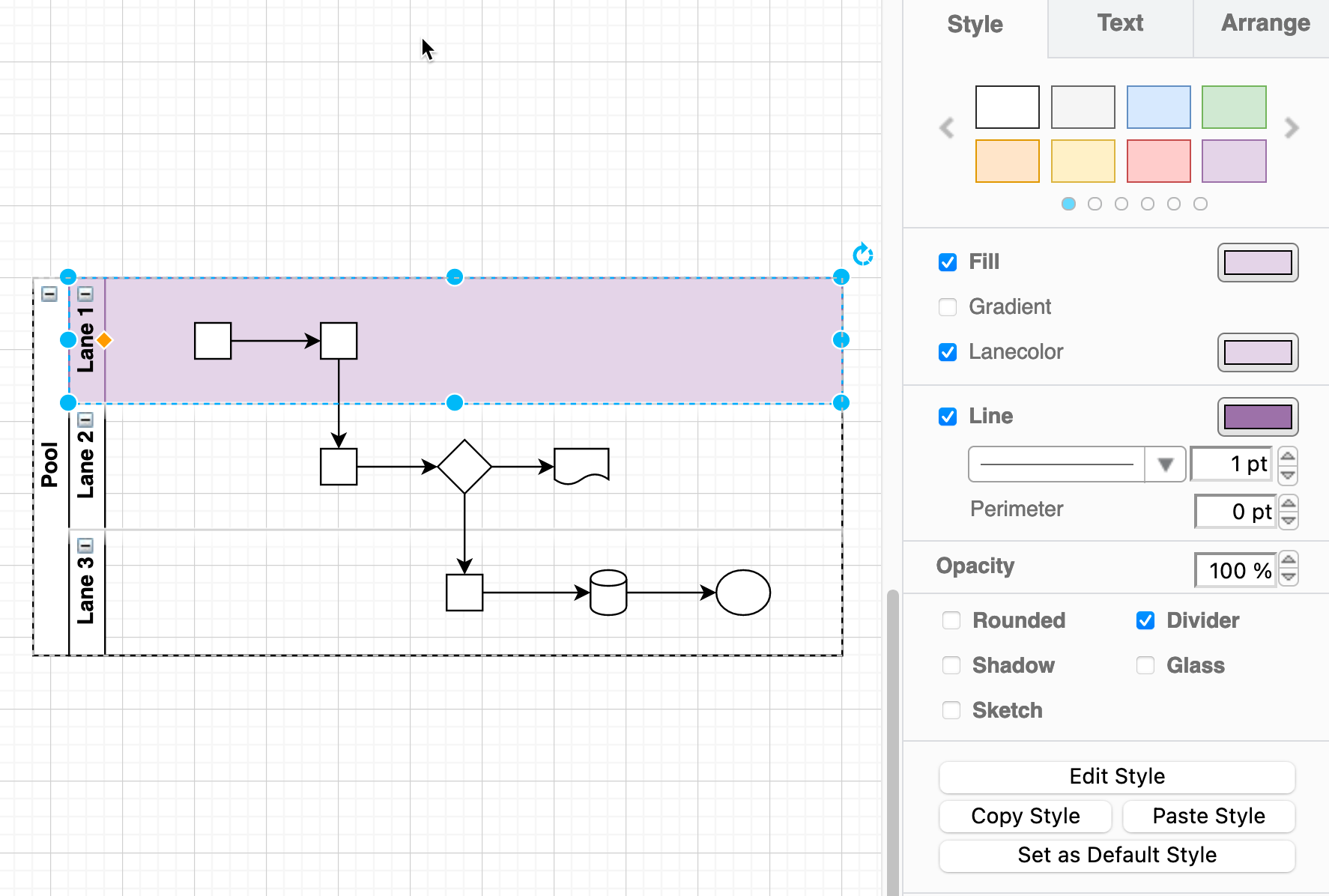Collapse Lane 3 using its minus icon
1329x896 pixels.
click(x=85, y=547)
